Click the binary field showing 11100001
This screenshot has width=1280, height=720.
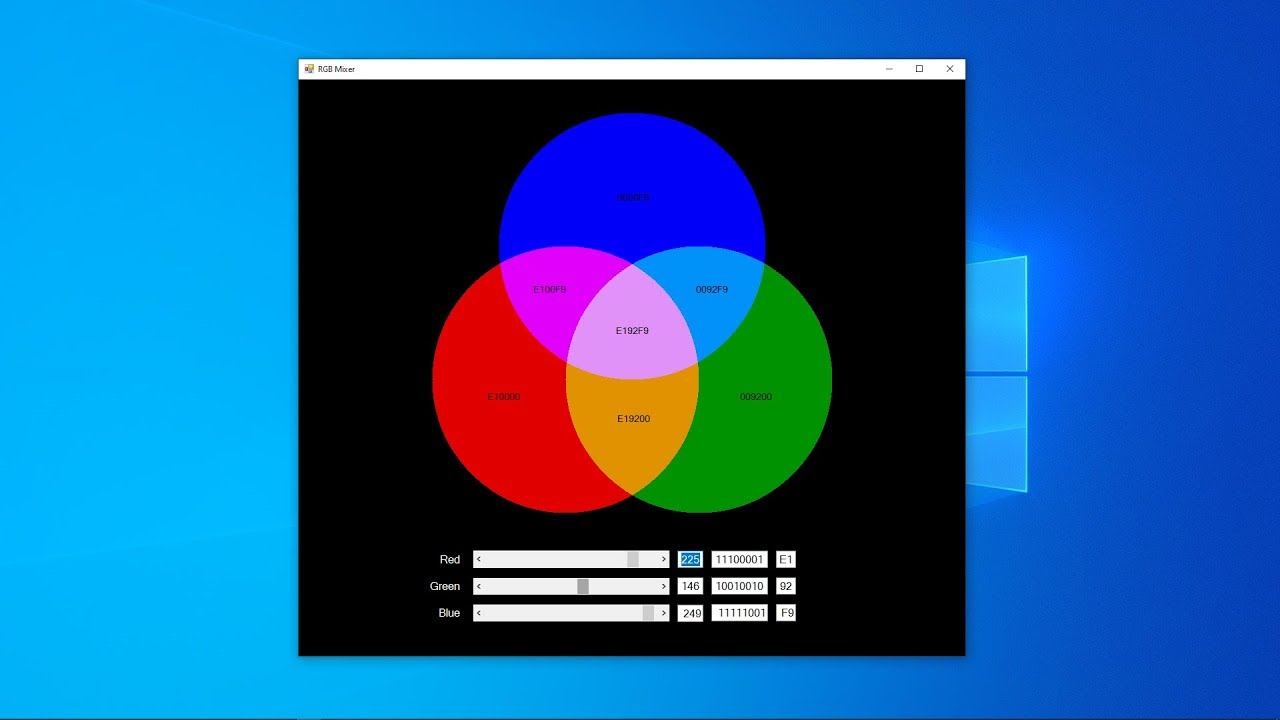click(x=739, y=559)
